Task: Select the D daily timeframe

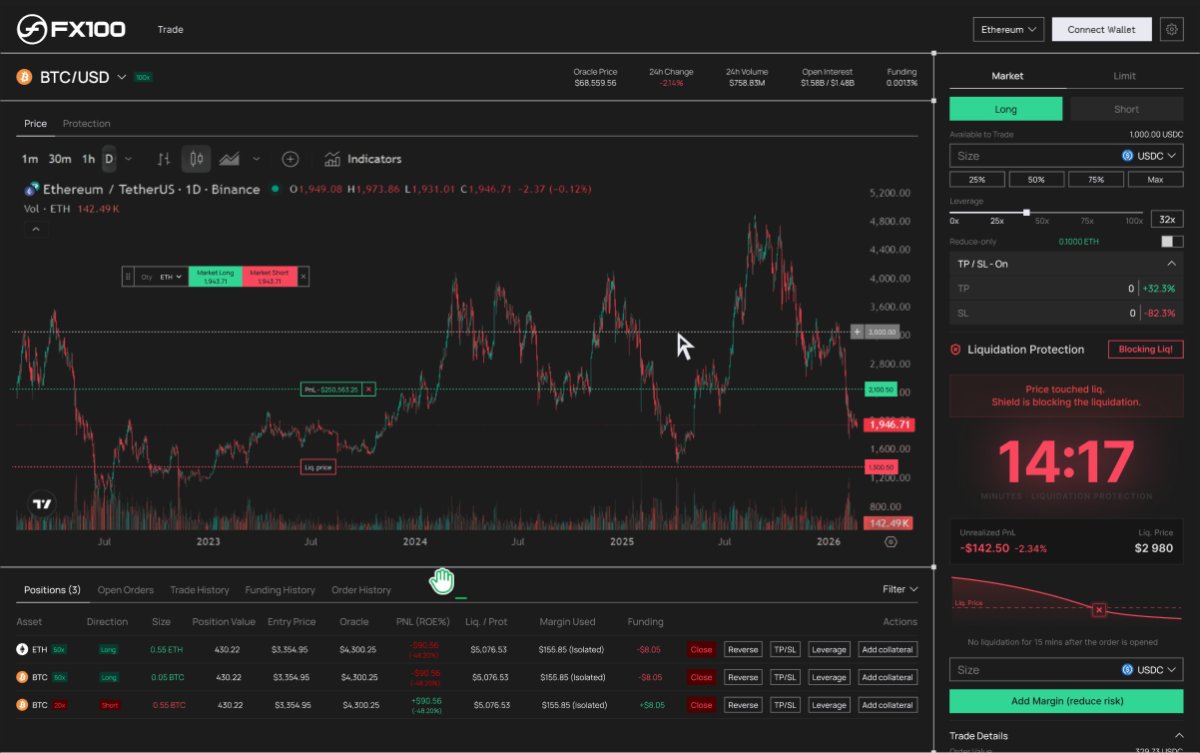Action: pos(109,159)
